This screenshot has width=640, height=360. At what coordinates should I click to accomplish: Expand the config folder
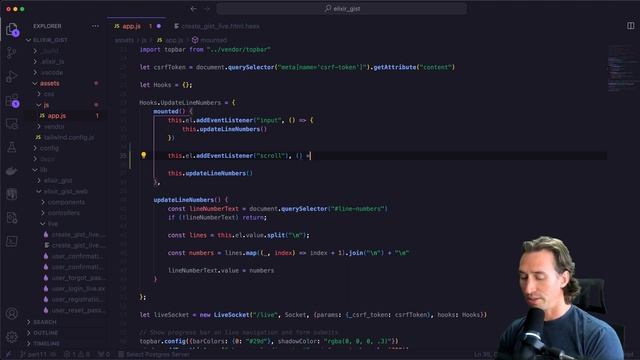click(46, 148)
